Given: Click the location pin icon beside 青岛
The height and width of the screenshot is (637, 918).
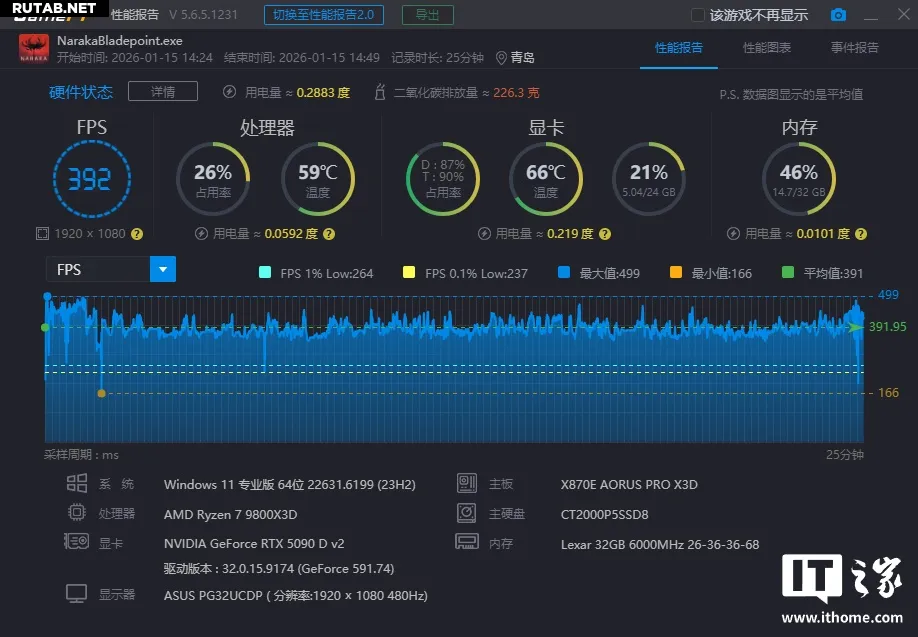Looking at the screenshot, I should pos(501,58).
